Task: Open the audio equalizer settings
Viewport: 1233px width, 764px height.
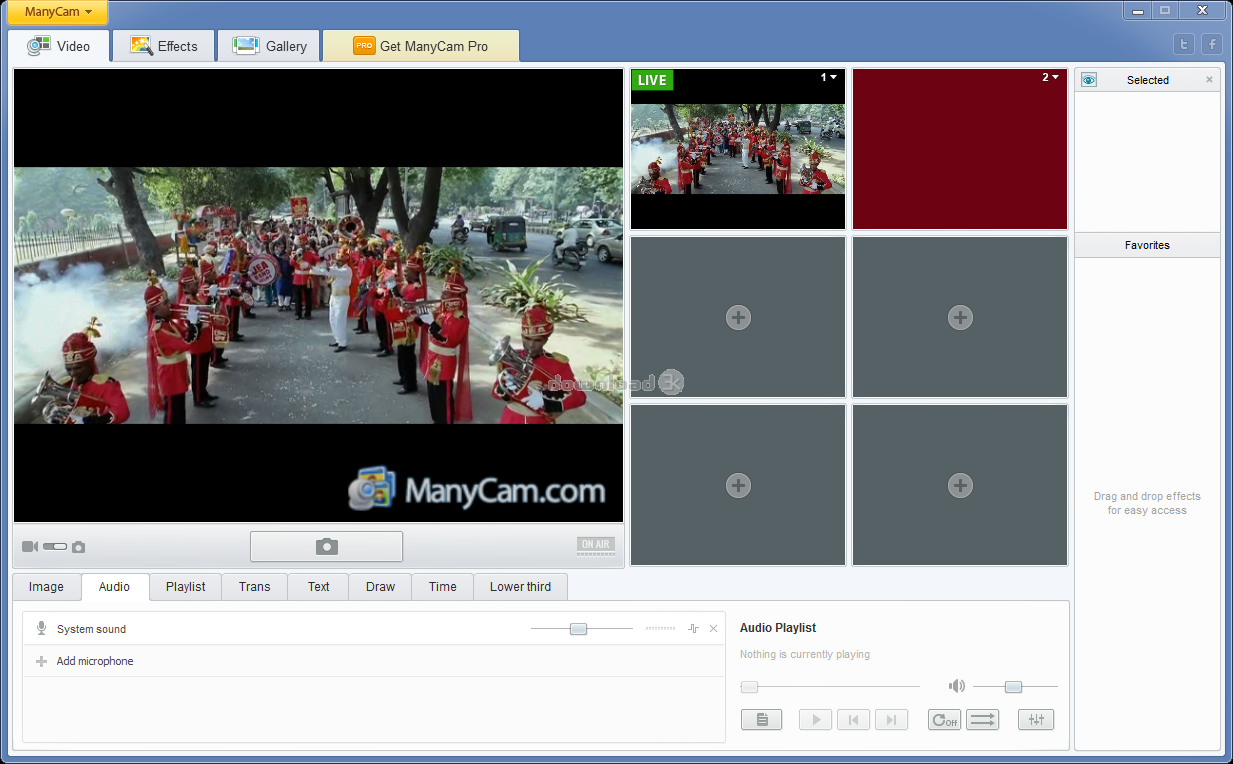Action: [1035, 720]
